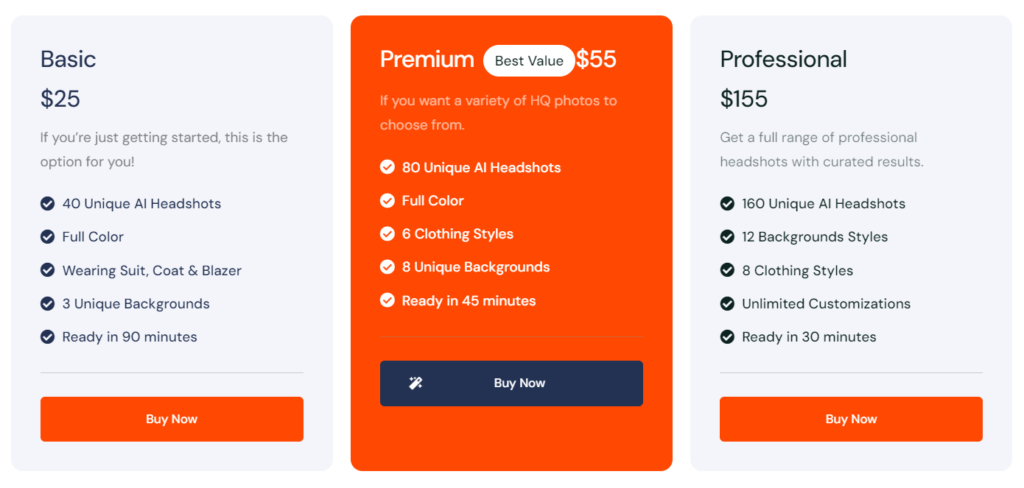The width and height of the screenshot is (1024, 488).
Task: Buy the Basic plan with Buy Now
Action: (172, 419)
